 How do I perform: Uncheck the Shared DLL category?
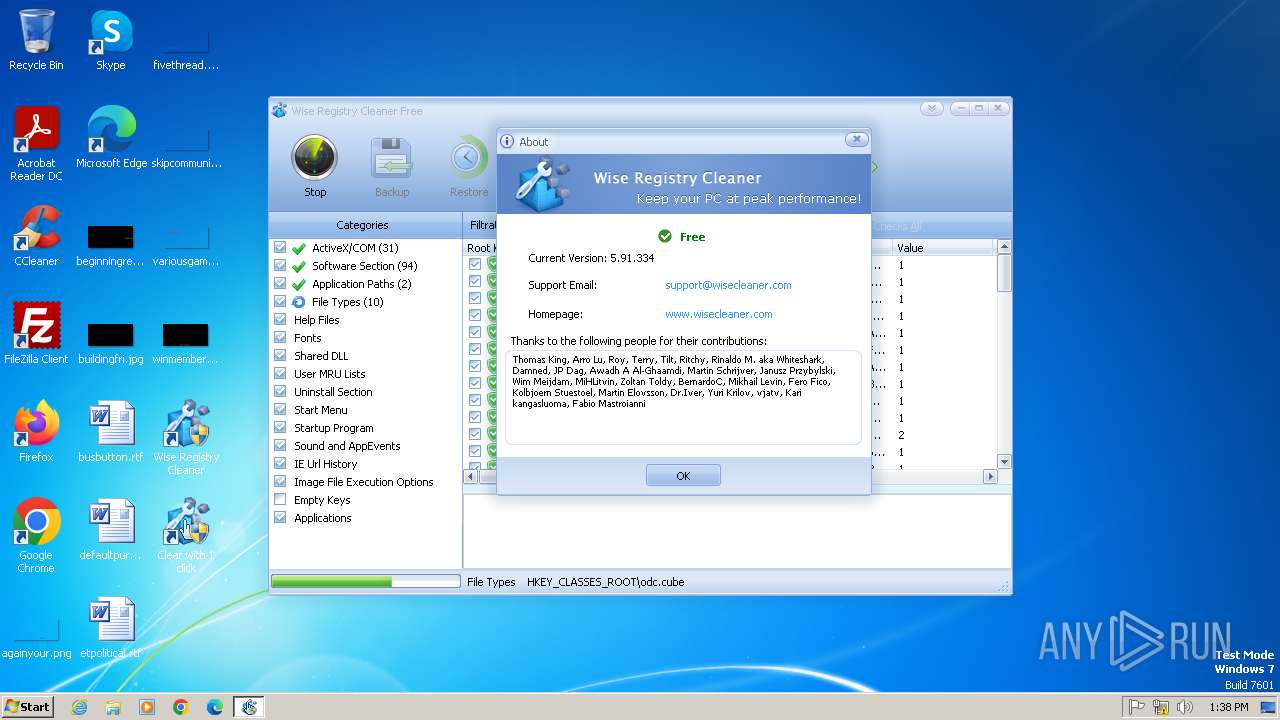point(280,356)
